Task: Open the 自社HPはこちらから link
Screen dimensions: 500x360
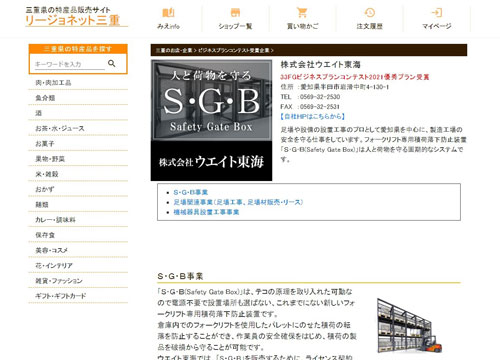Action: [x=313, y=116]
